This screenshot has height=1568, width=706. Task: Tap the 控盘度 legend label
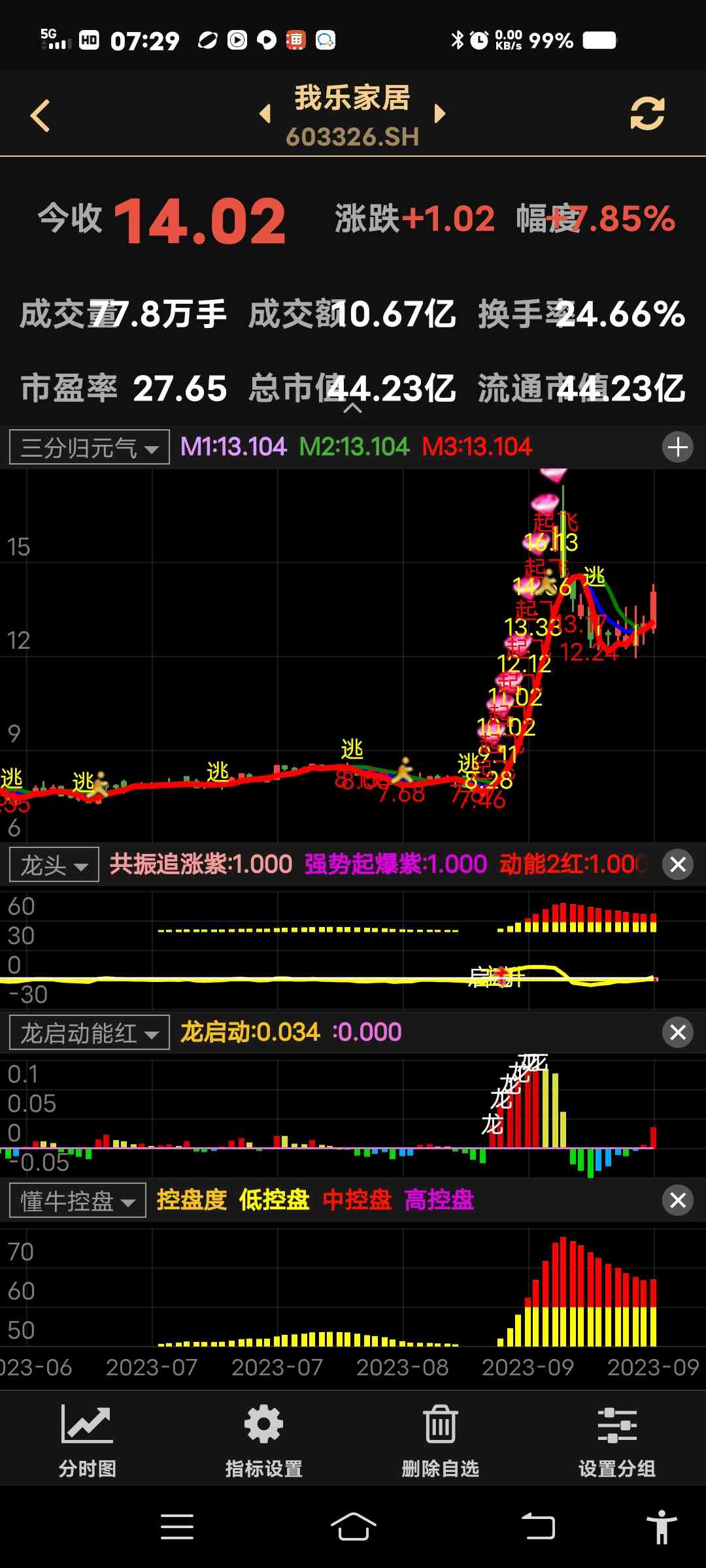click(x=192, y=1200)
